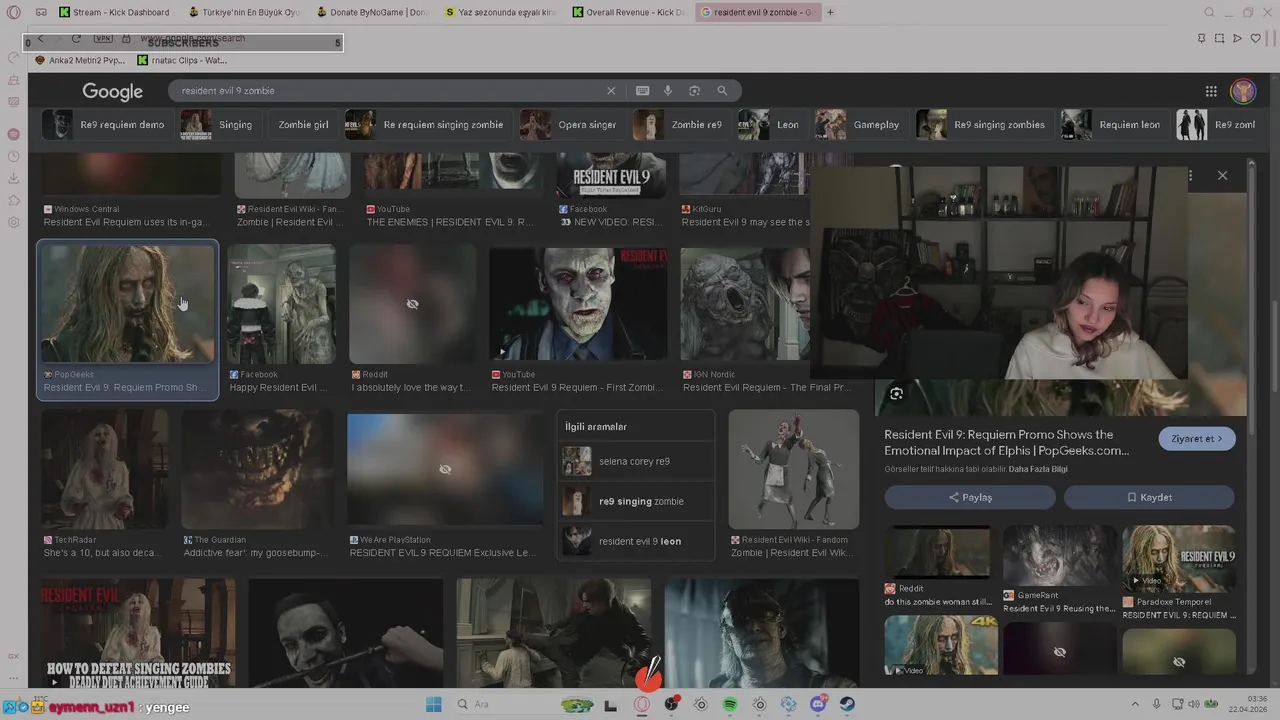Click the re9 singing zombie related search
The image size is (1280, 720).
636,501
